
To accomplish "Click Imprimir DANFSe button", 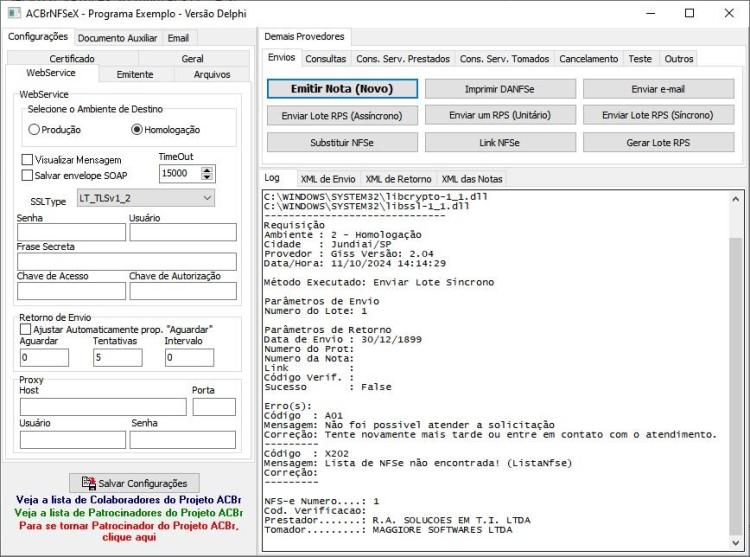I will click(500, 88).
